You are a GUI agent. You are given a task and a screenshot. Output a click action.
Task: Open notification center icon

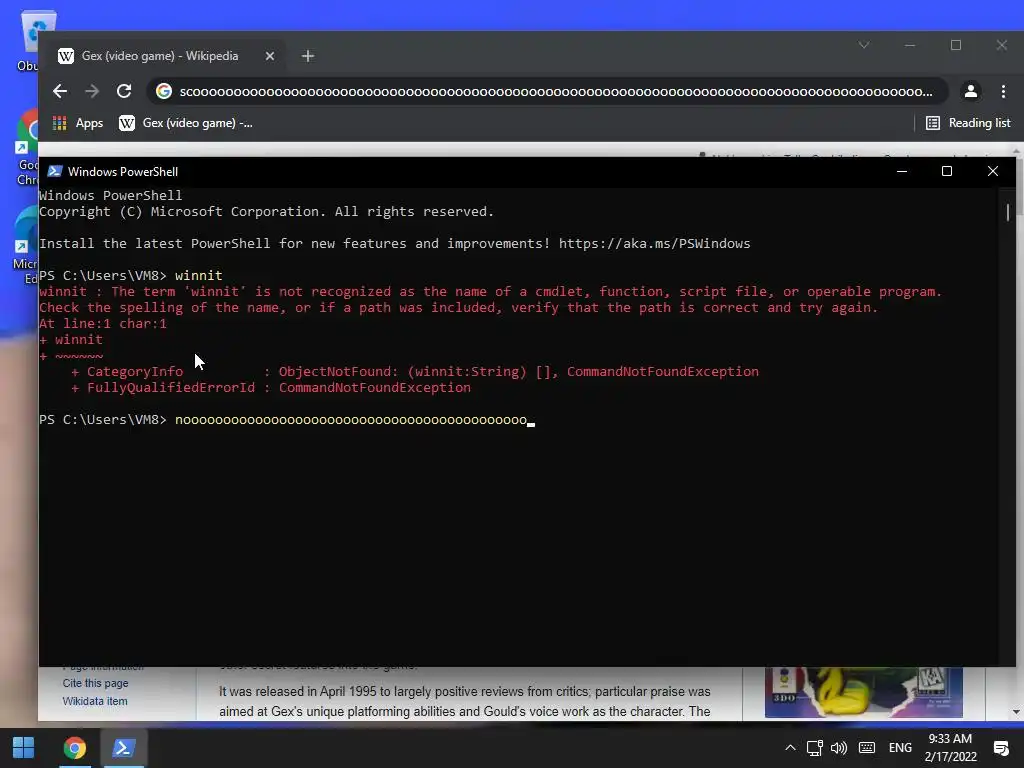click(x=1001, y=748)
